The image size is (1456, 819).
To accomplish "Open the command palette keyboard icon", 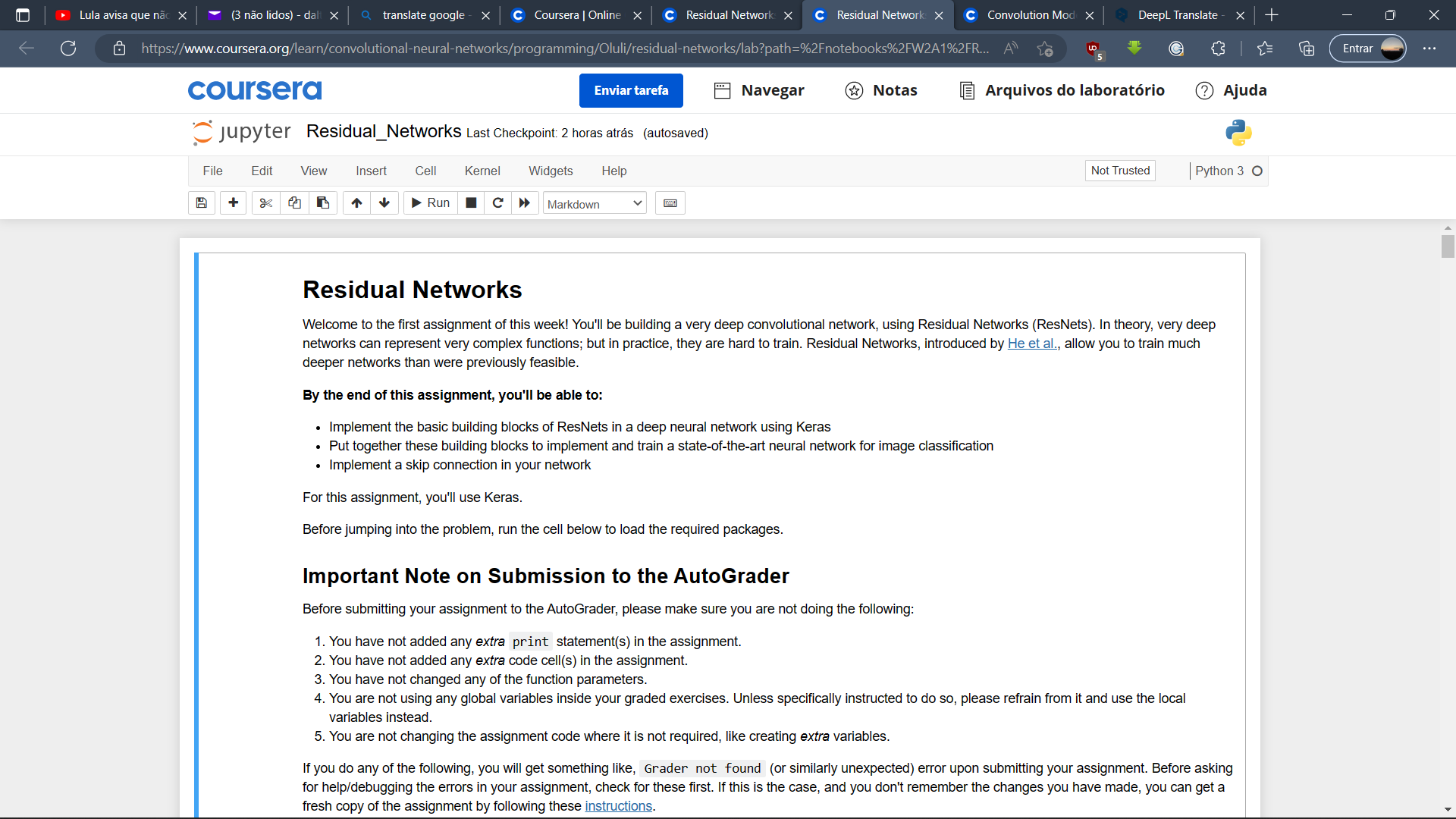I will 670,202.
